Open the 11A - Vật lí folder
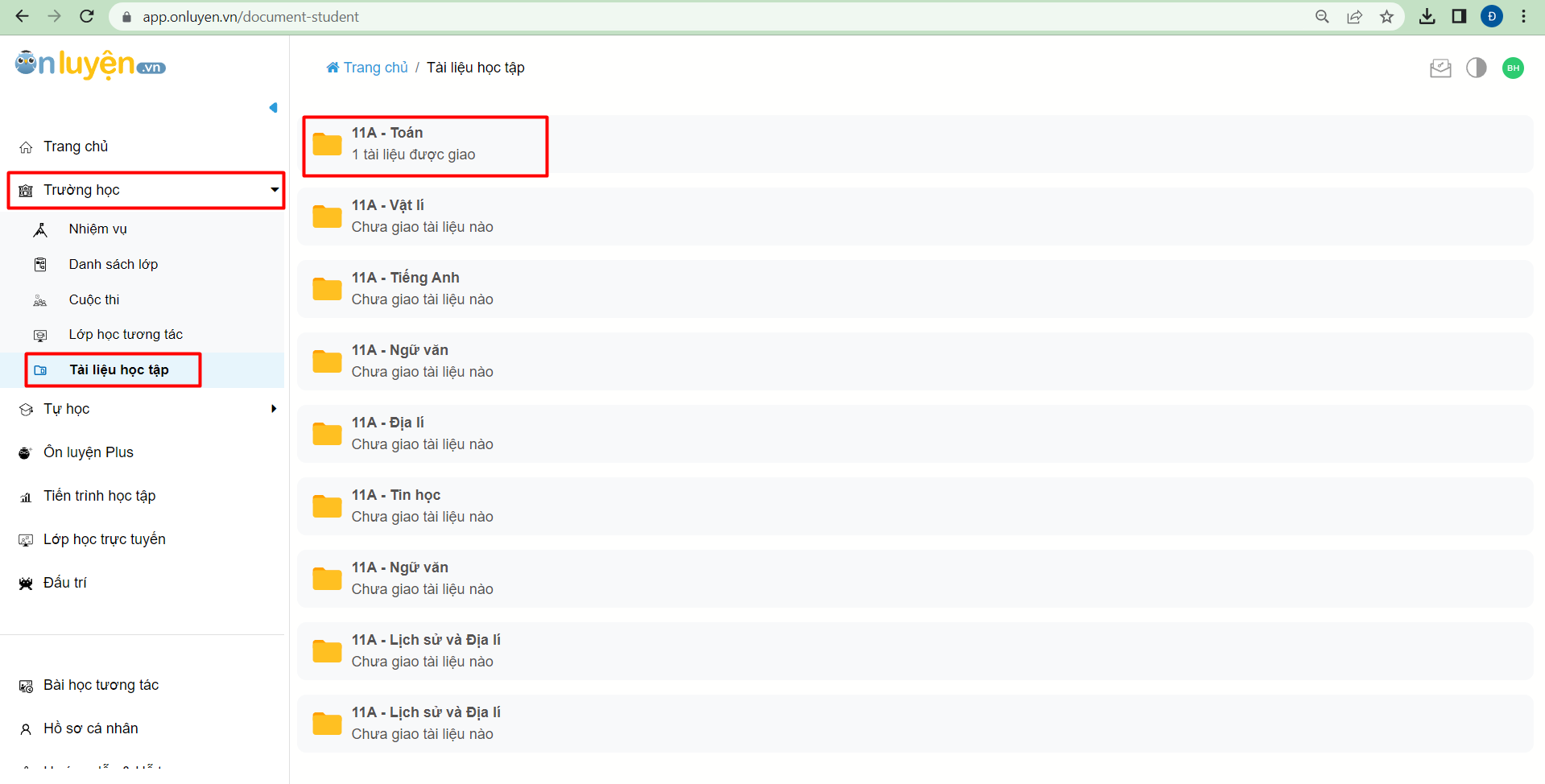1545x784 pixels. pos(915,217)
